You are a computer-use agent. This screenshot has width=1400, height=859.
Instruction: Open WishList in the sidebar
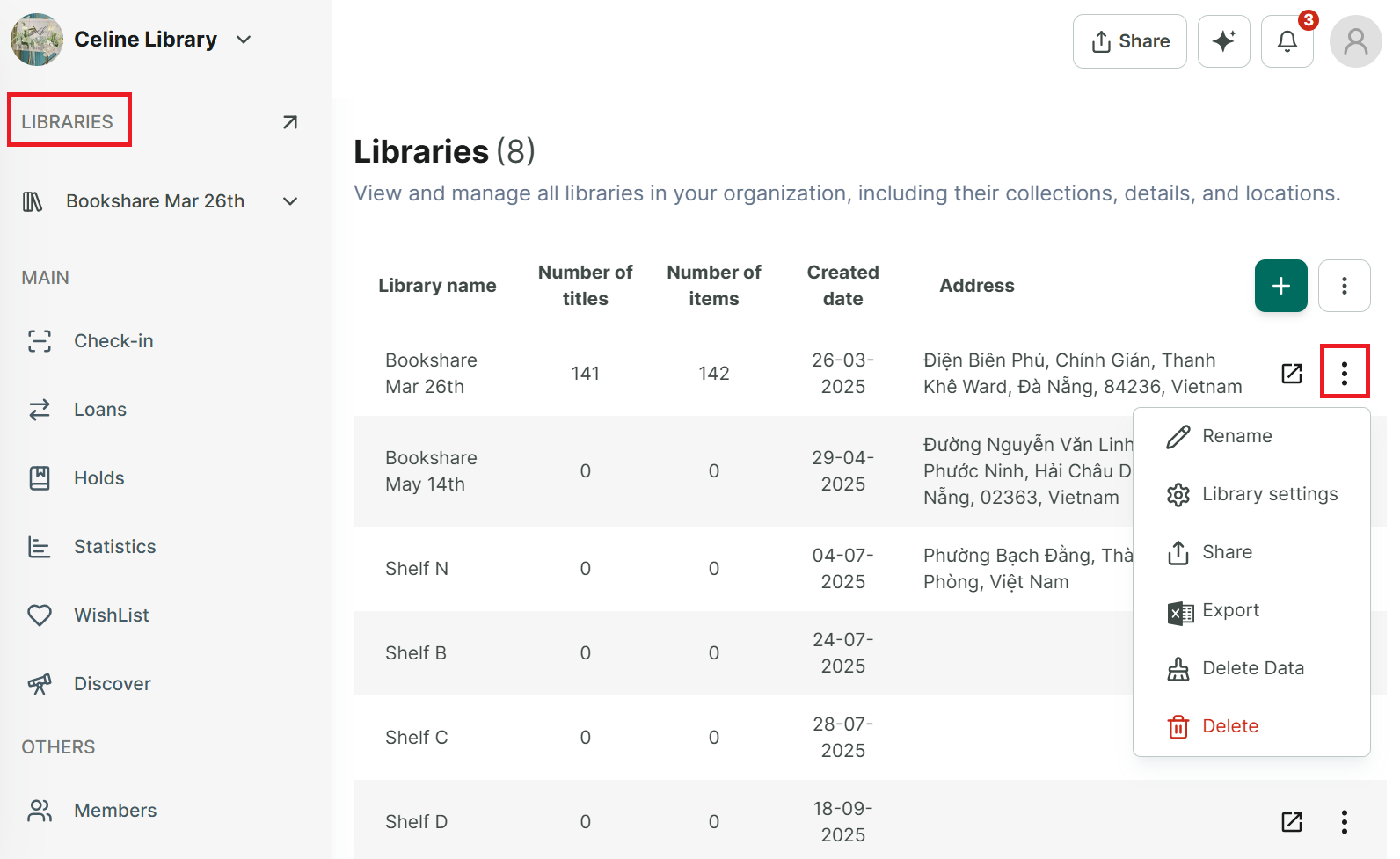(112, 615)
